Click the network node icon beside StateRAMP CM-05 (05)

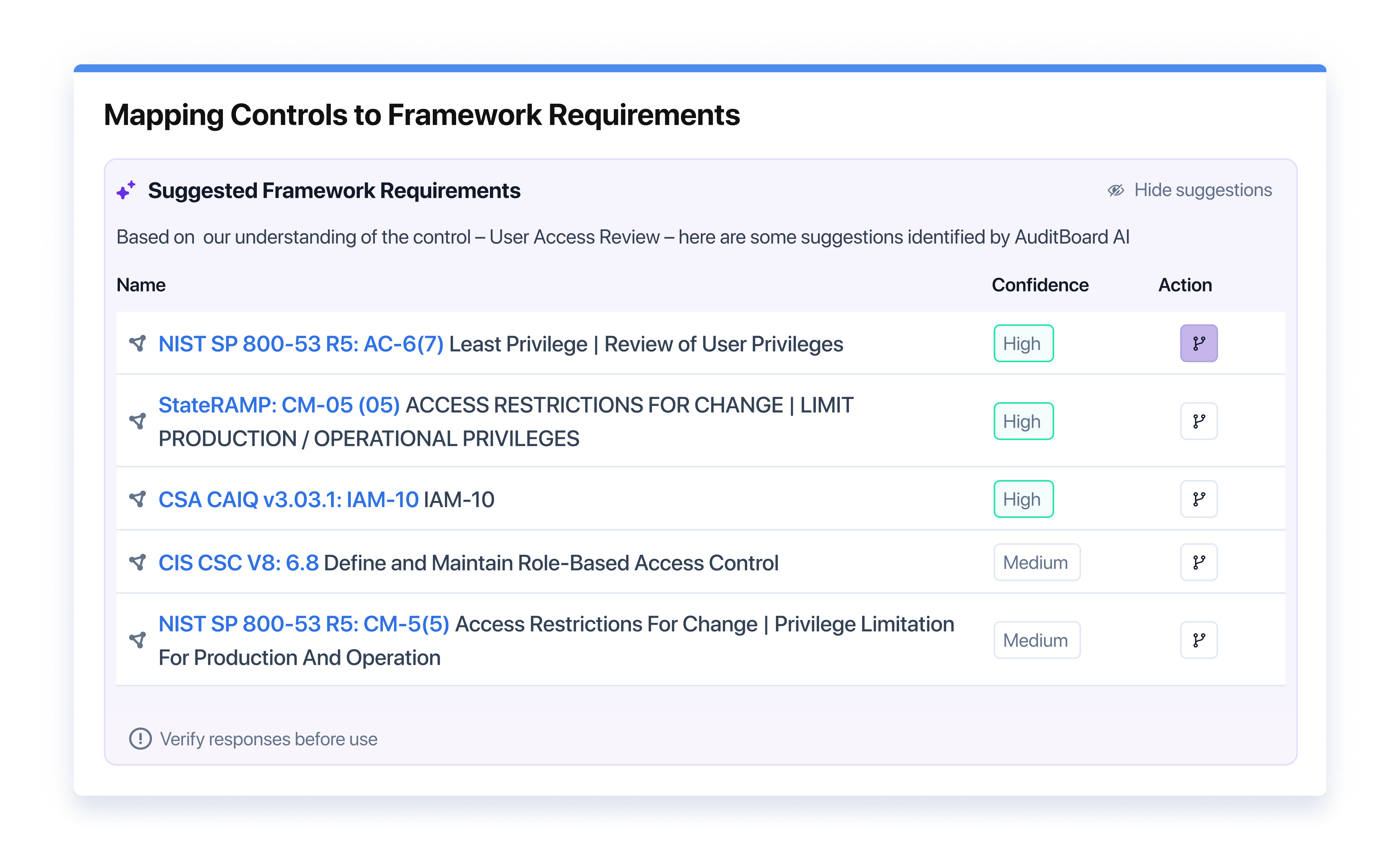(138, 421)
